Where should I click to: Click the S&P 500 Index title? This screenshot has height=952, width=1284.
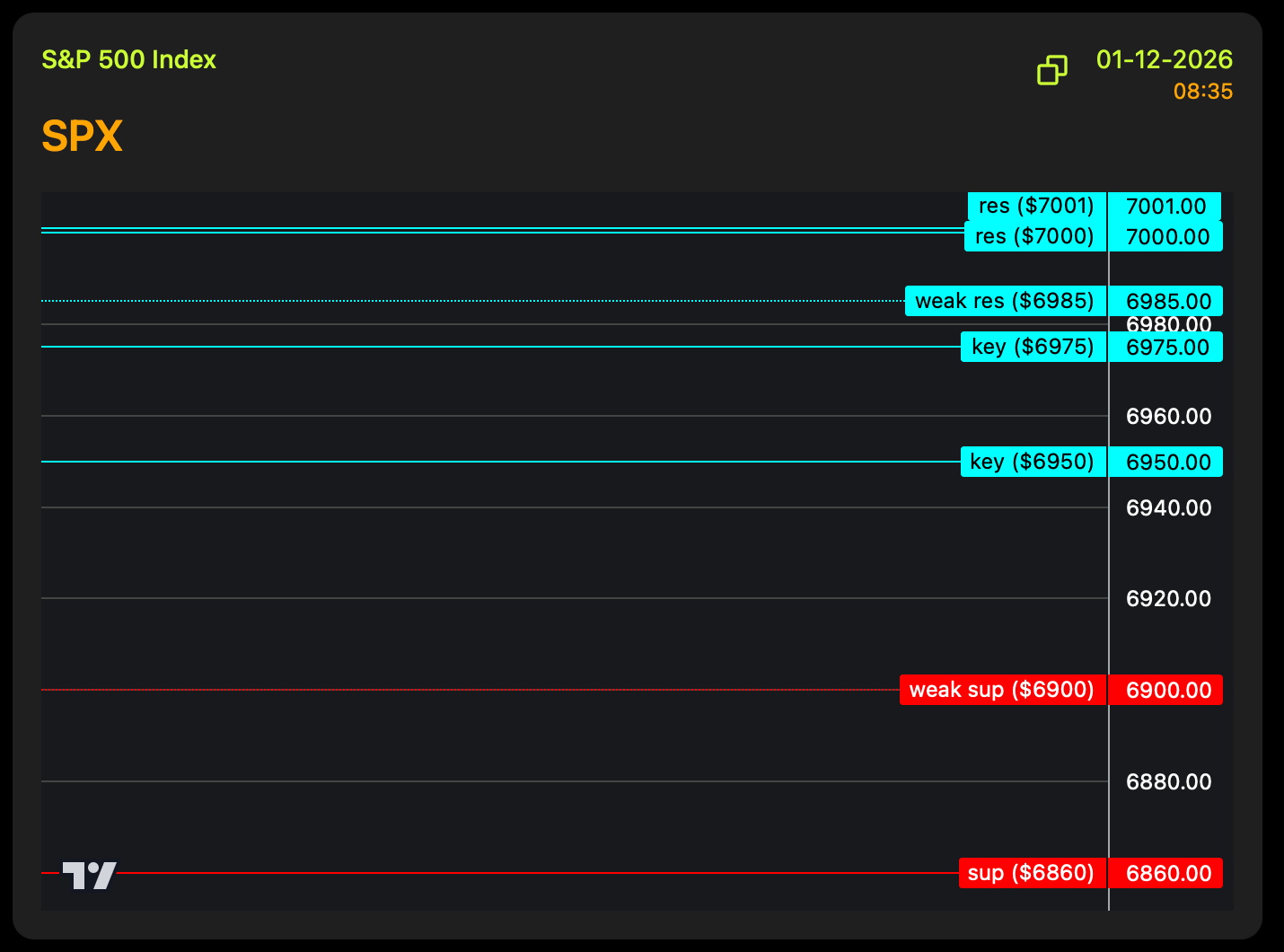pos(129,60)
